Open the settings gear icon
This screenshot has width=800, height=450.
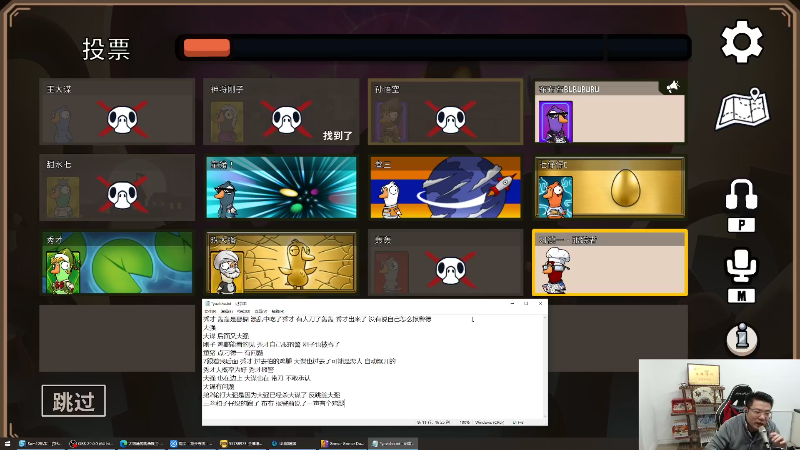point(742,42)
